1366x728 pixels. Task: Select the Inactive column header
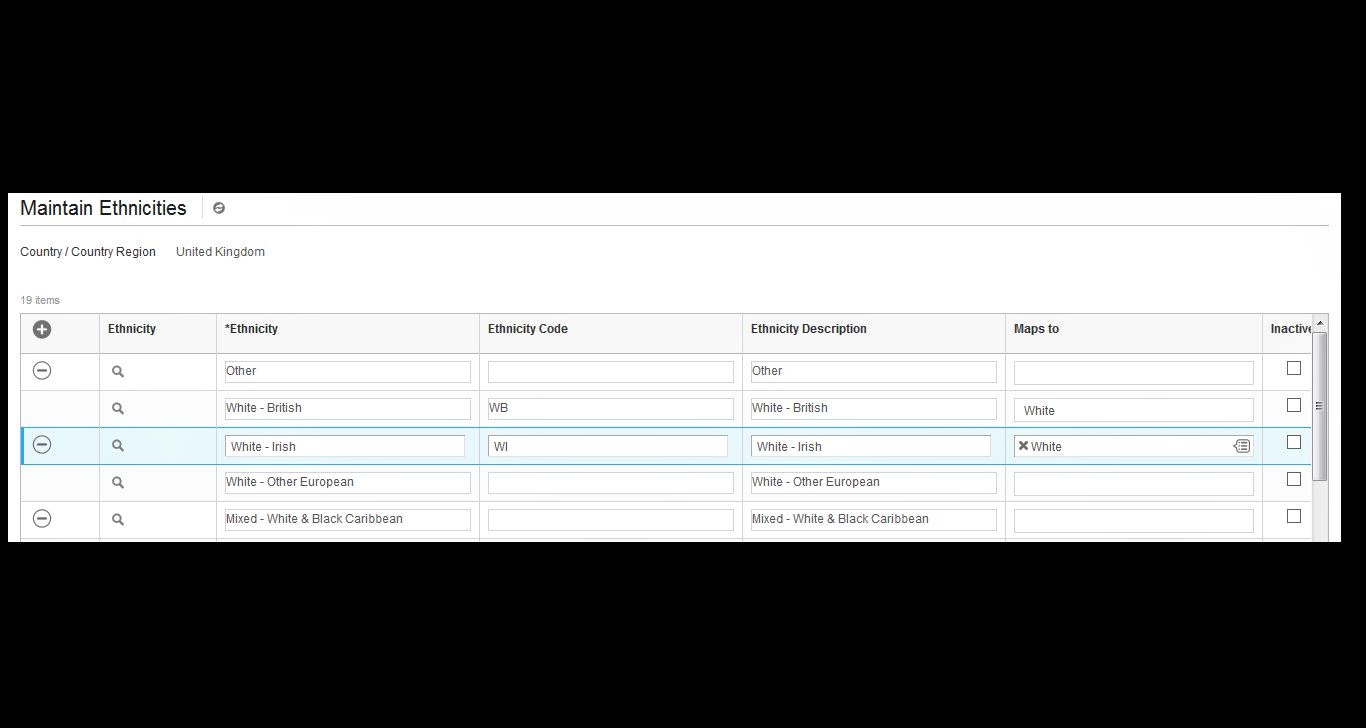1289,328
